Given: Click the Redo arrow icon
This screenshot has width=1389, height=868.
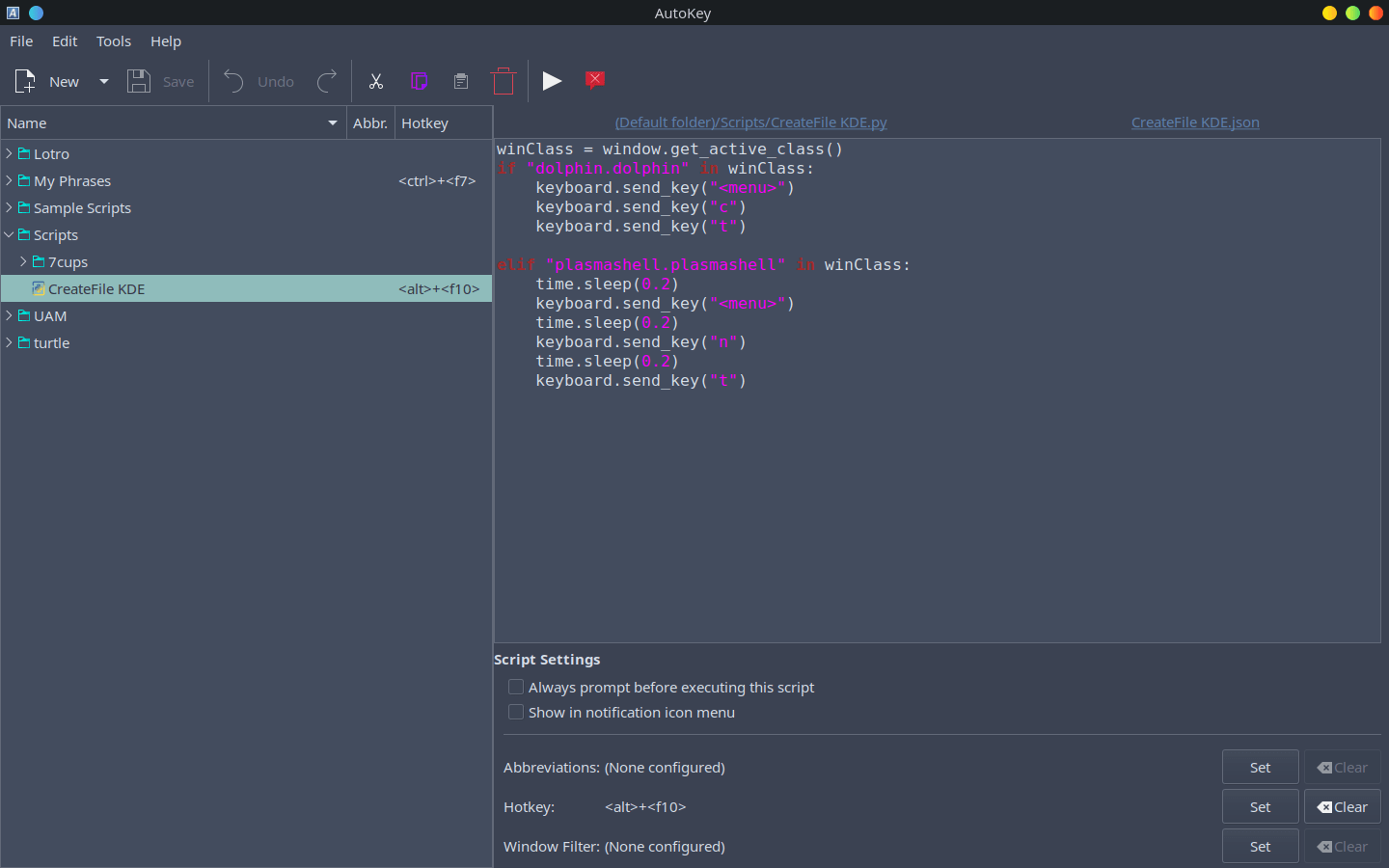Looking at the screenshot, I should click(326, 81).
